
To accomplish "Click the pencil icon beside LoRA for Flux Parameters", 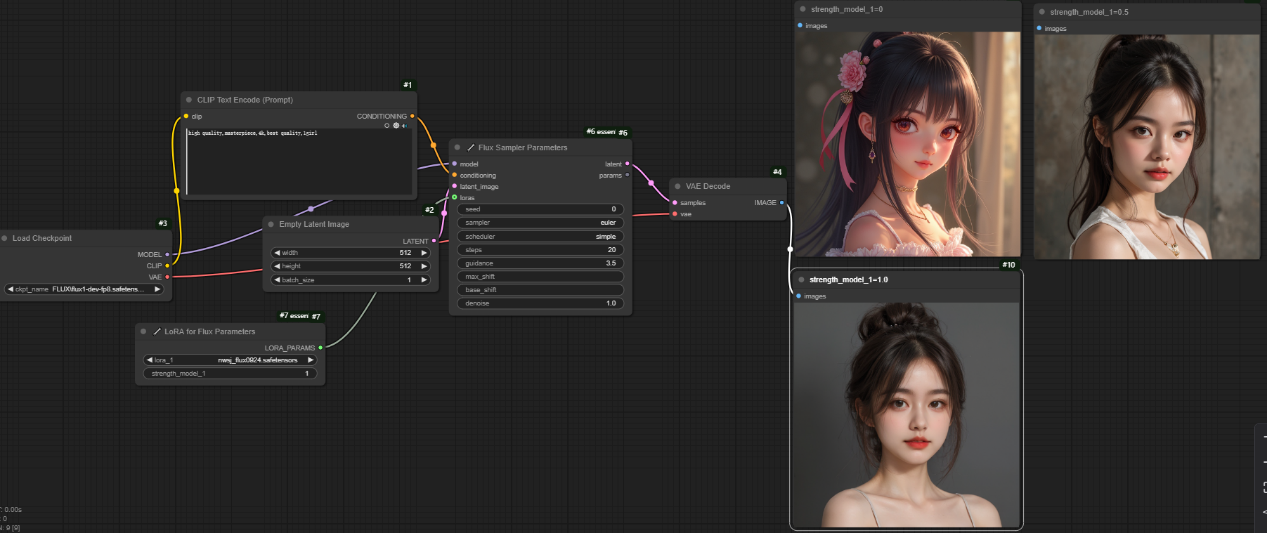I will (x=157, y=331).
